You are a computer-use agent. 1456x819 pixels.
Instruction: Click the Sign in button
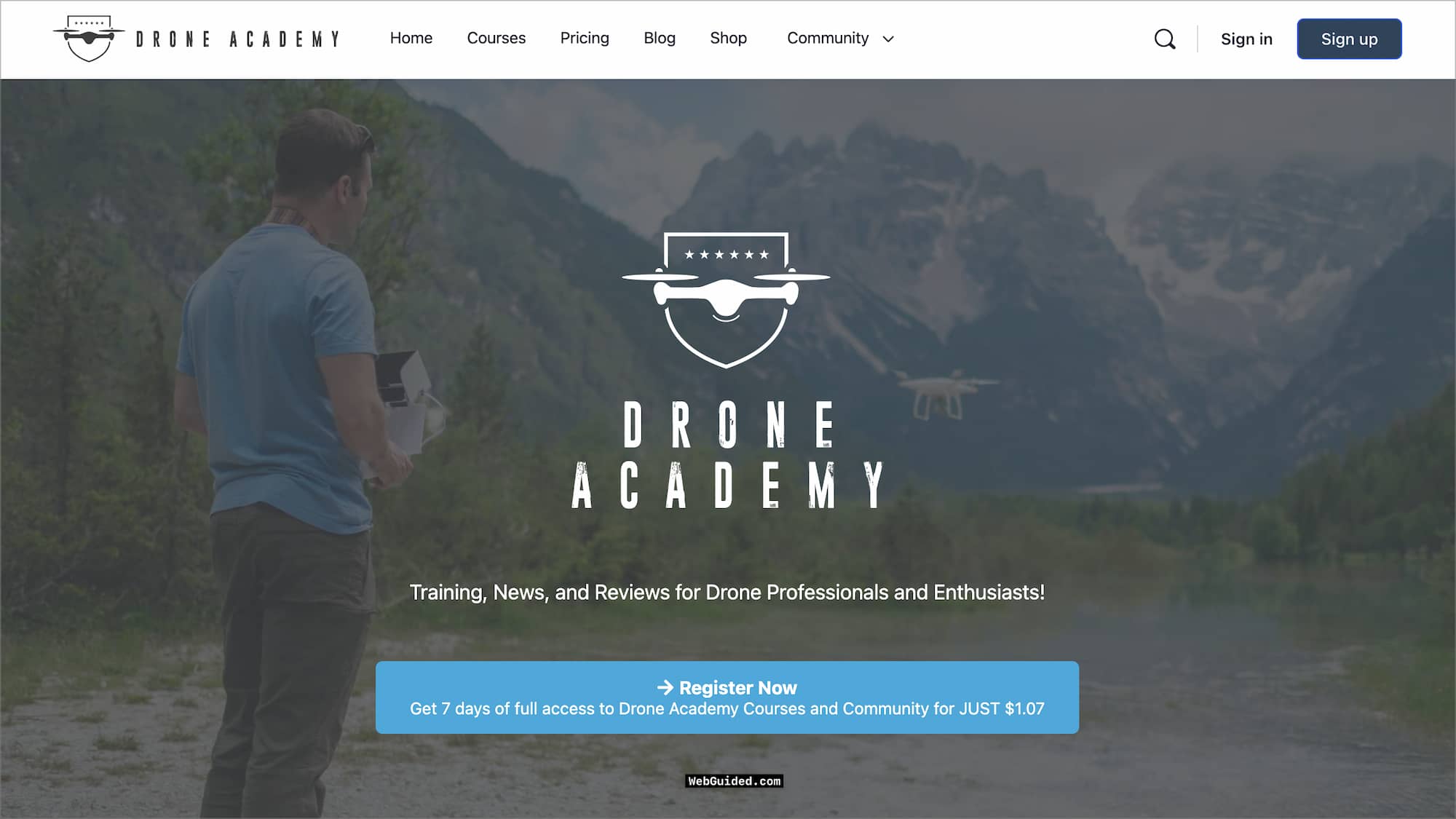(1247, 39)
